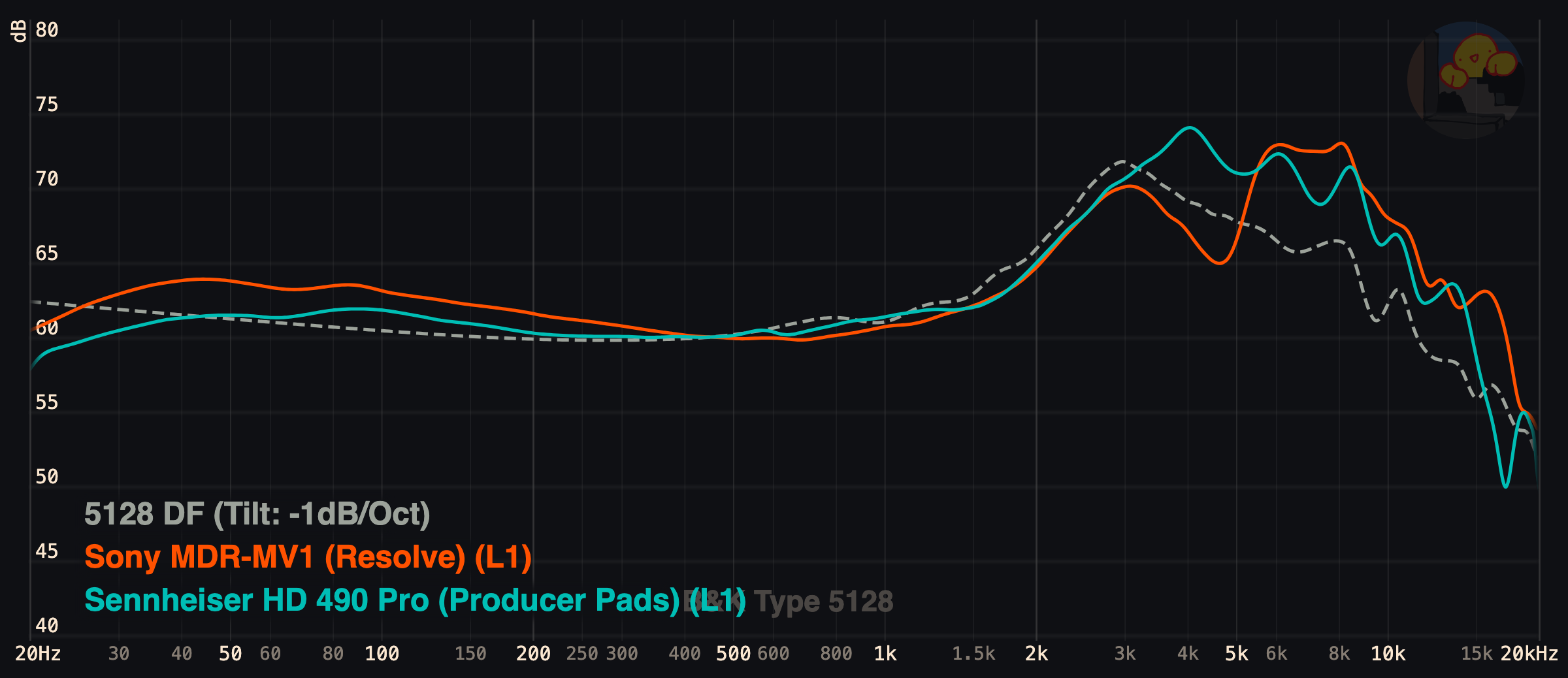The width and height of the screenshot is (1568, 678).
Task: Click the 15k frequency axis label
Action: 1477,654
